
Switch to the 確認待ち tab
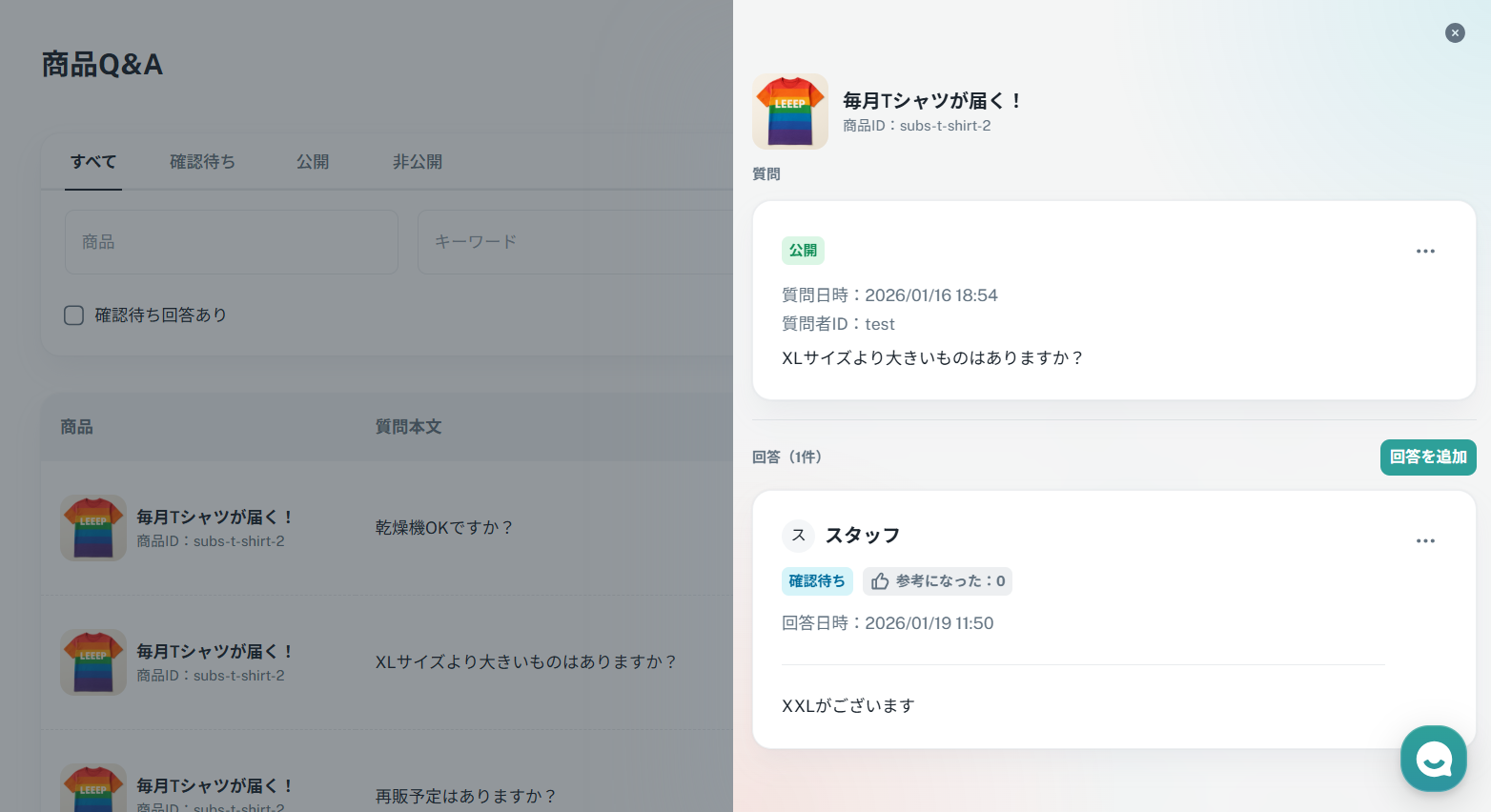(x=202, y=162)
